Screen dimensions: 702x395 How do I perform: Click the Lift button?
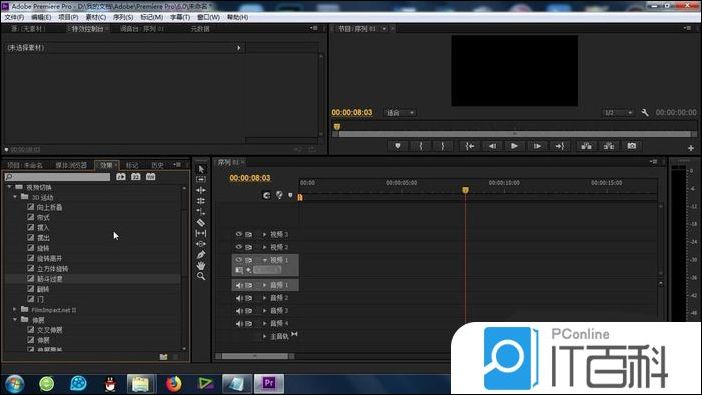(586, 146)
